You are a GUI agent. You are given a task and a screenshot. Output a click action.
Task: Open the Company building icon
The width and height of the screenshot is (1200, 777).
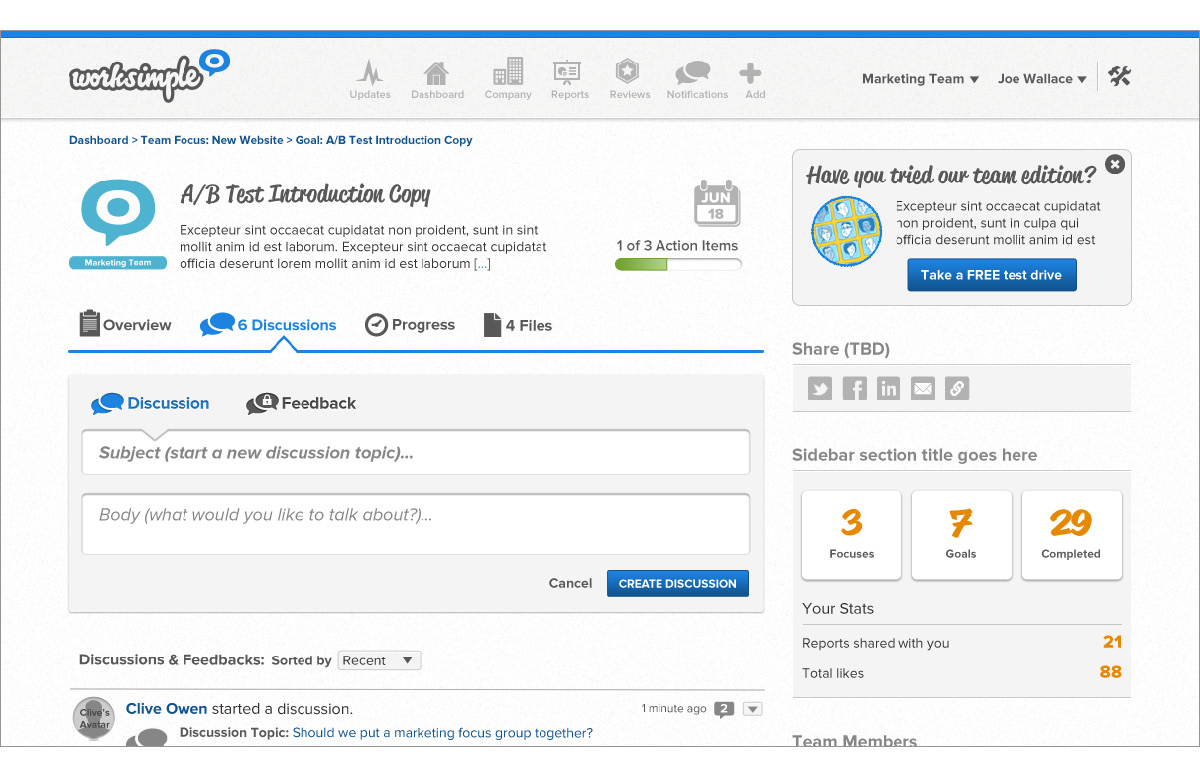click(x=507, y=74)
